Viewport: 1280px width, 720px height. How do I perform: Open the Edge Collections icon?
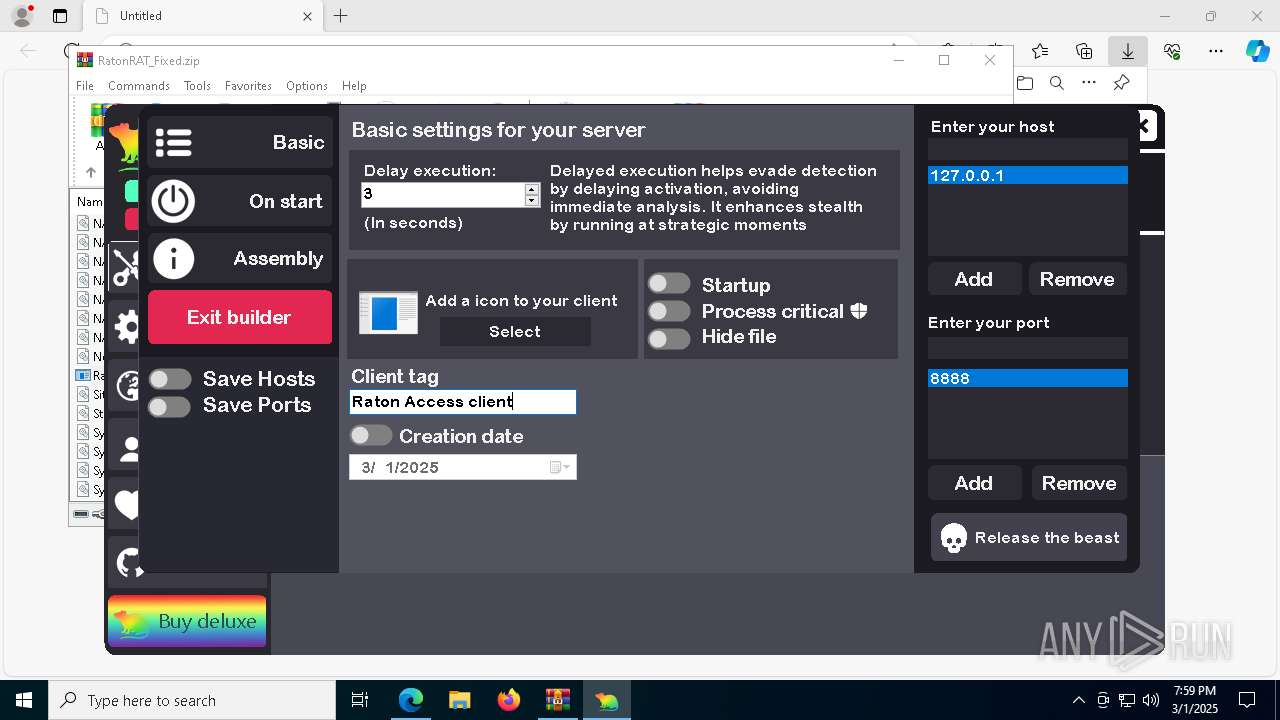[1084, 51]
